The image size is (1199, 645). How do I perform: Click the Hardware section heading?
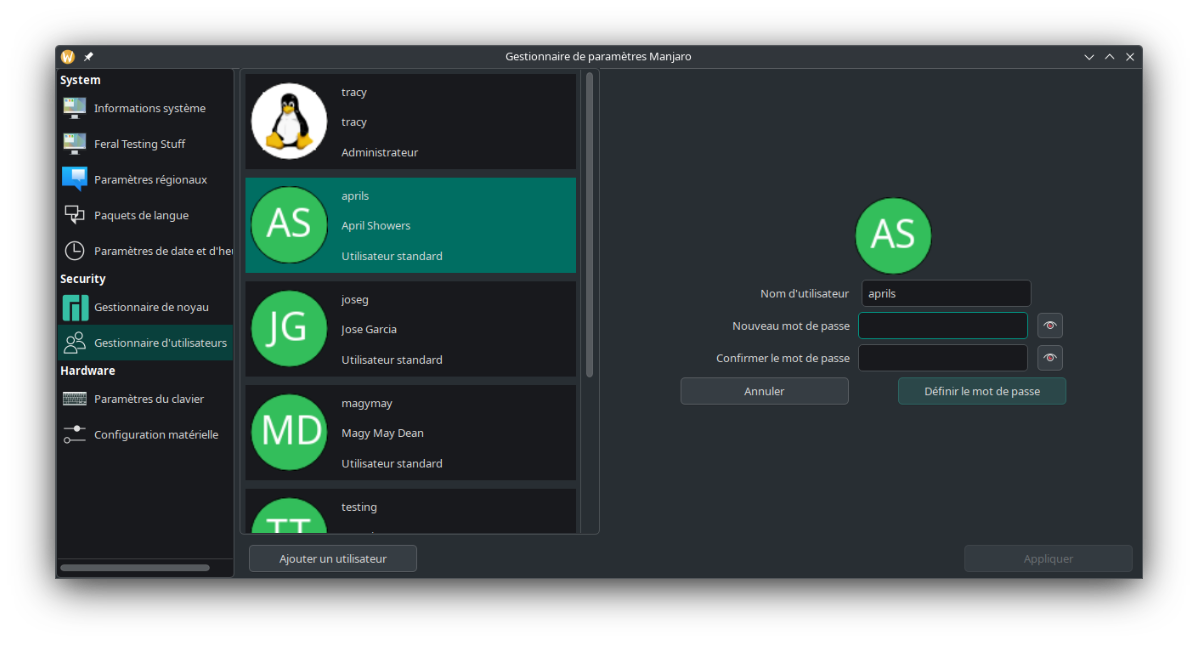[x=88, y=371]
